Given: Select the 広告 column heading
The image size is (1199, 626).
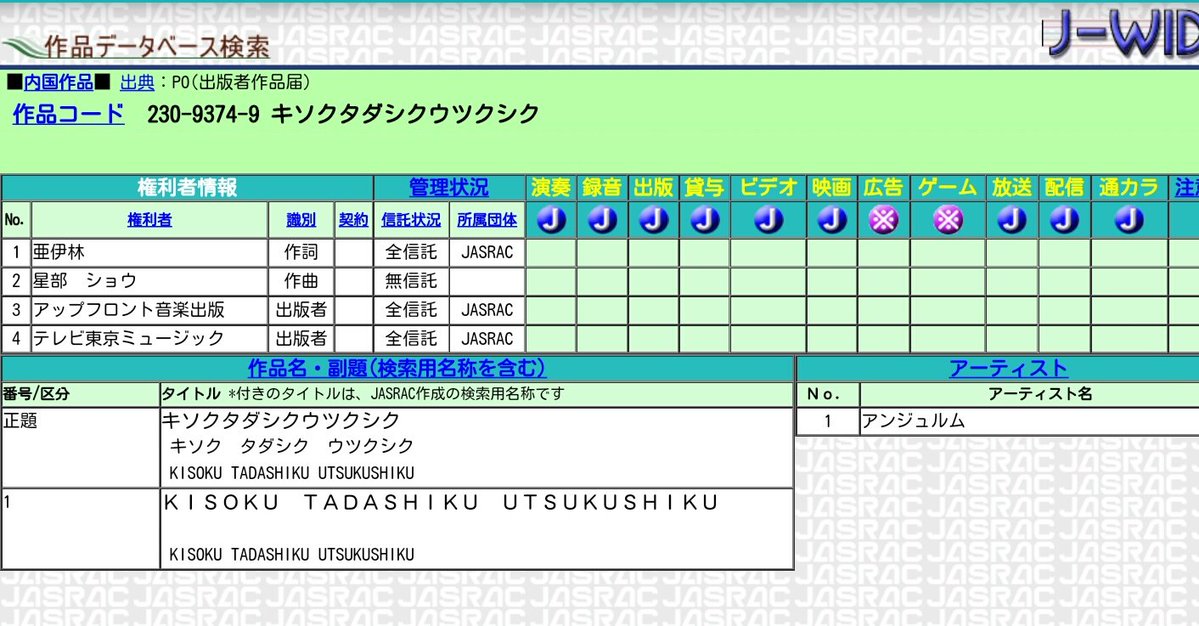Looking at the screenshot, I should (x=883, y=187).
